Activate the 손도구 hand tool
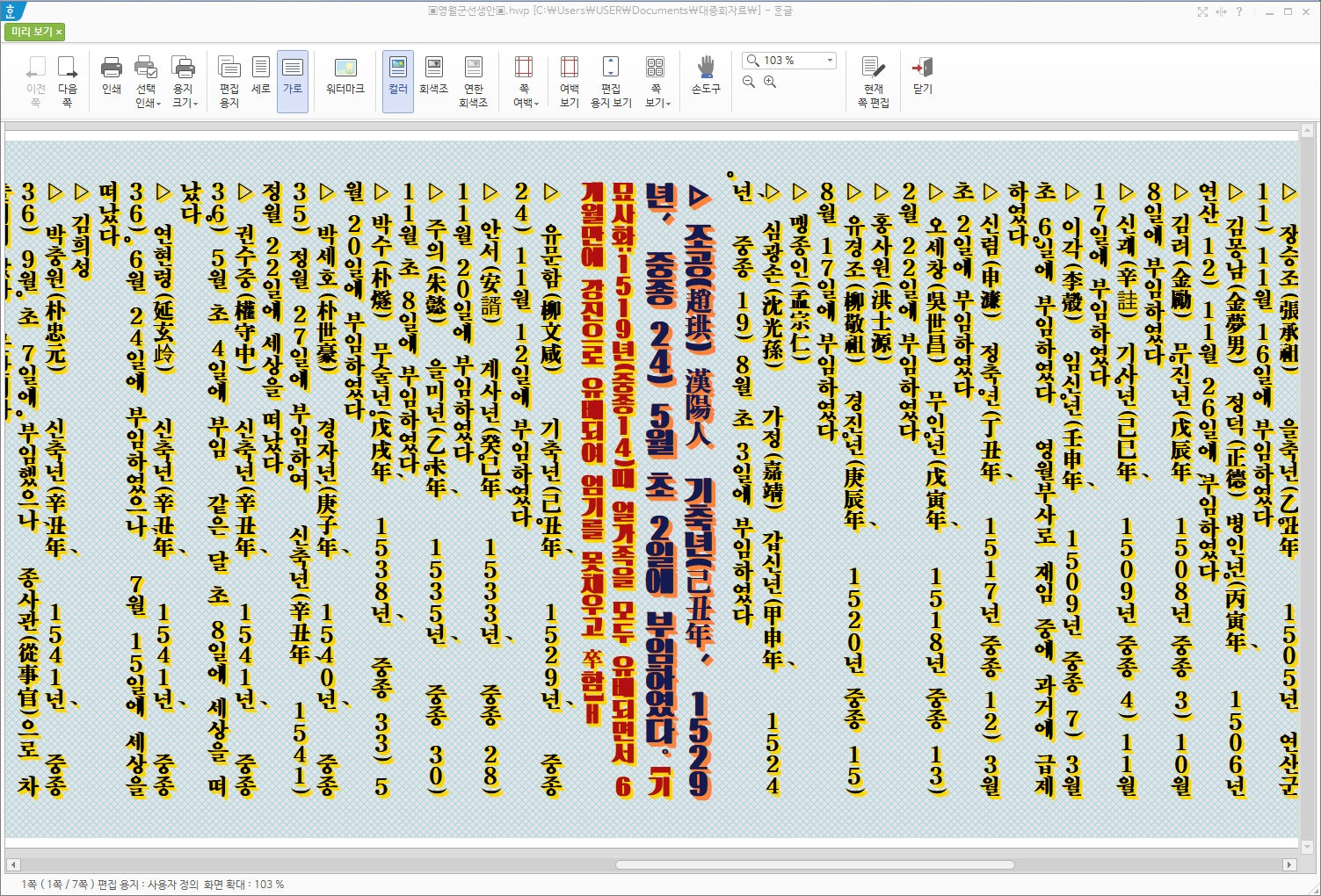The image size is (1321, 896). coord(706,75)
